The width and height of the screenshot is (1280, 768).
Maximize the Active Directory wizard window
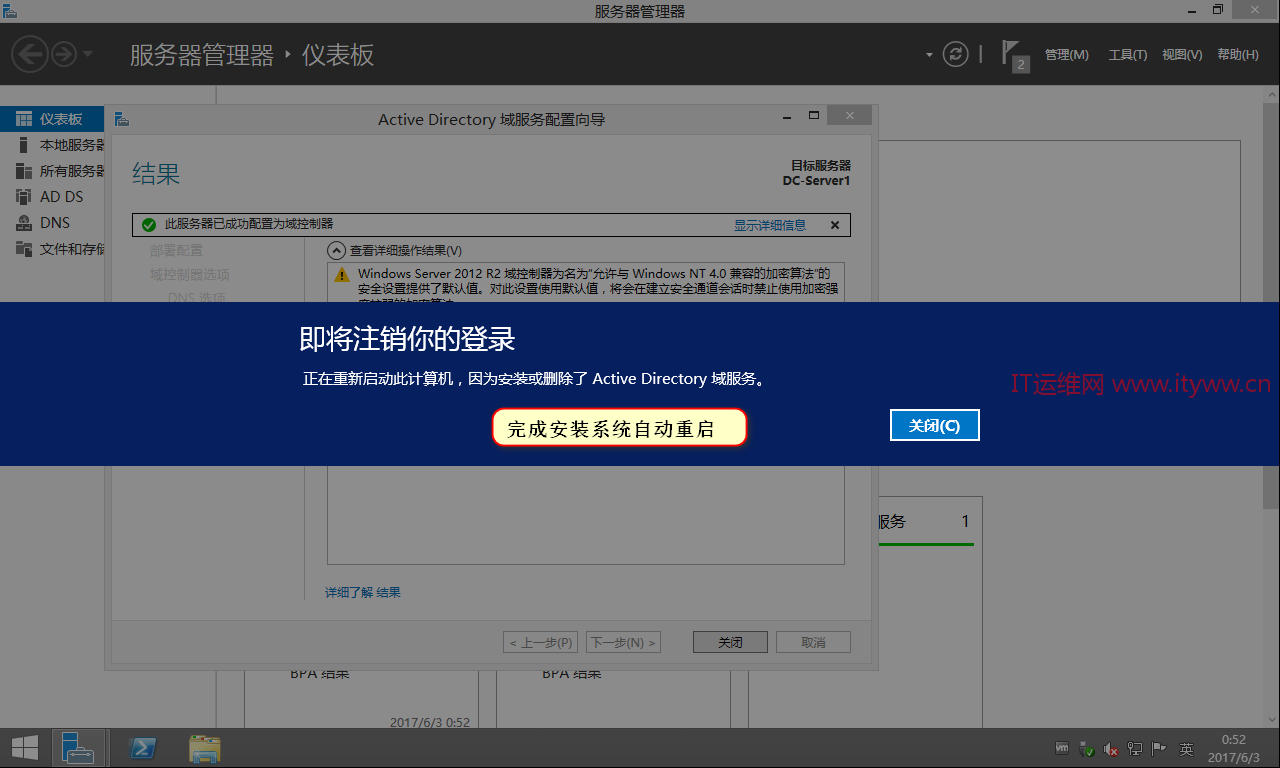pos(814,116)
